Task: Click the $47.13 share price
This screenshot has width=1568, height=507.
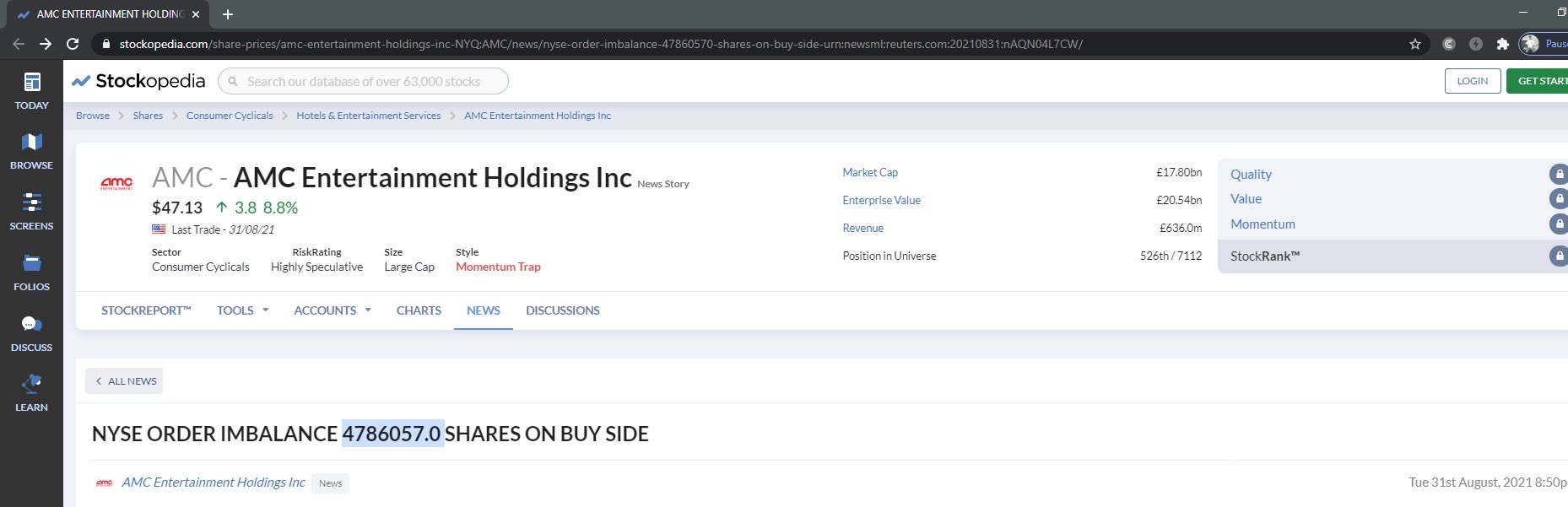Action: pos(177,208)
